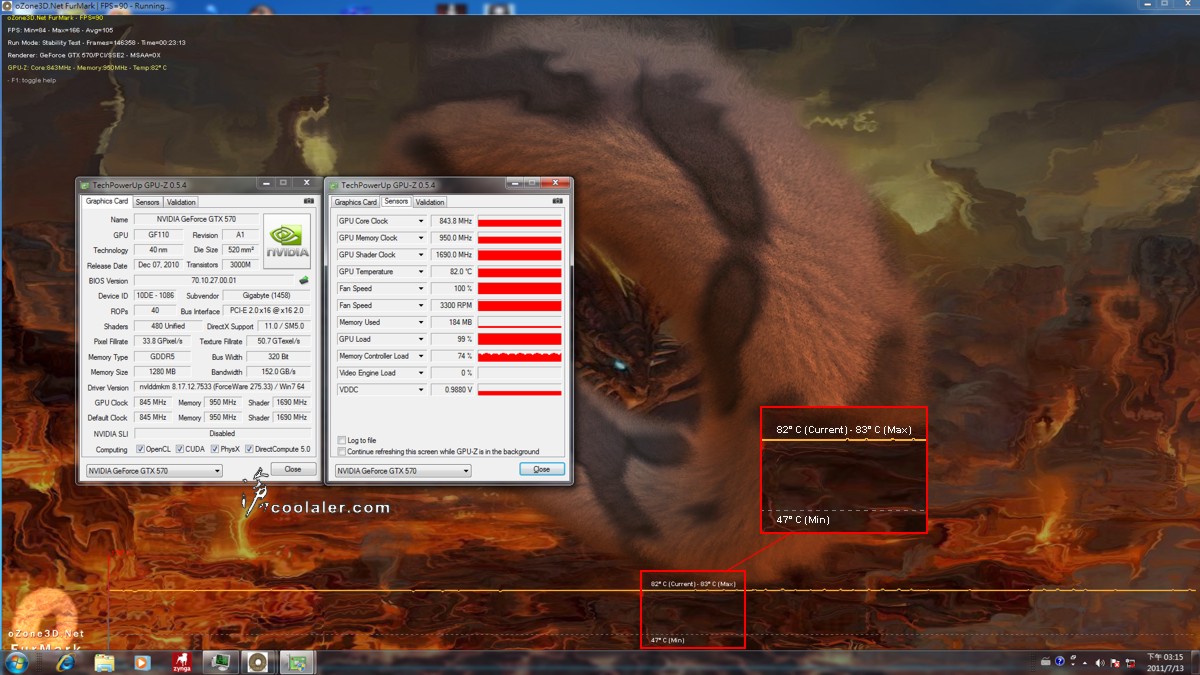Open the GPU Memory Clock sensor dropdown
This screenshot has width=1200, height=675.
[x=420, y=238]
